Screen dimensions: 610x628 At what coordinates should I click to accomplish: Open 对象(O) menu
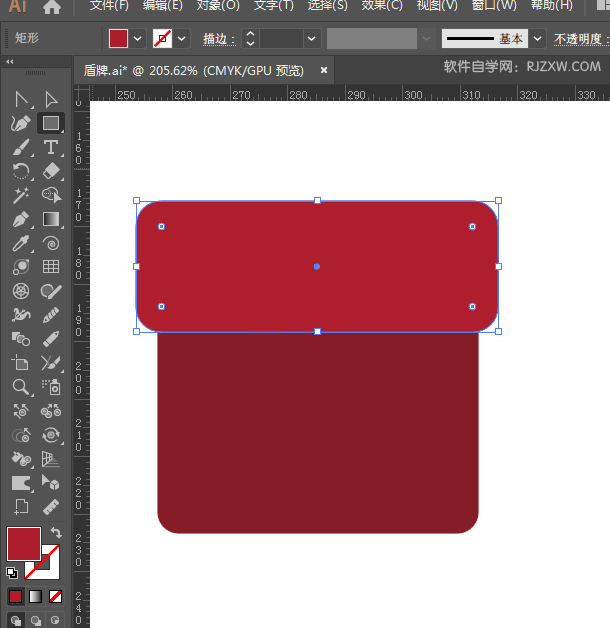pos(218,6)
